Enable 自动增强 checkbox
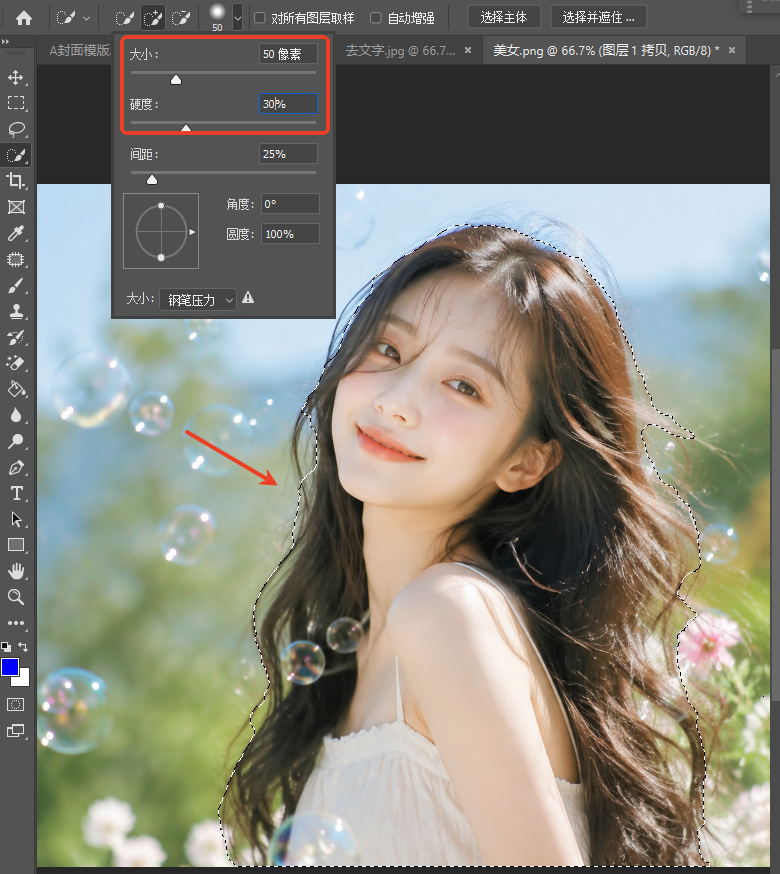This screenshot has width=780, height=874. coord(376,18)
